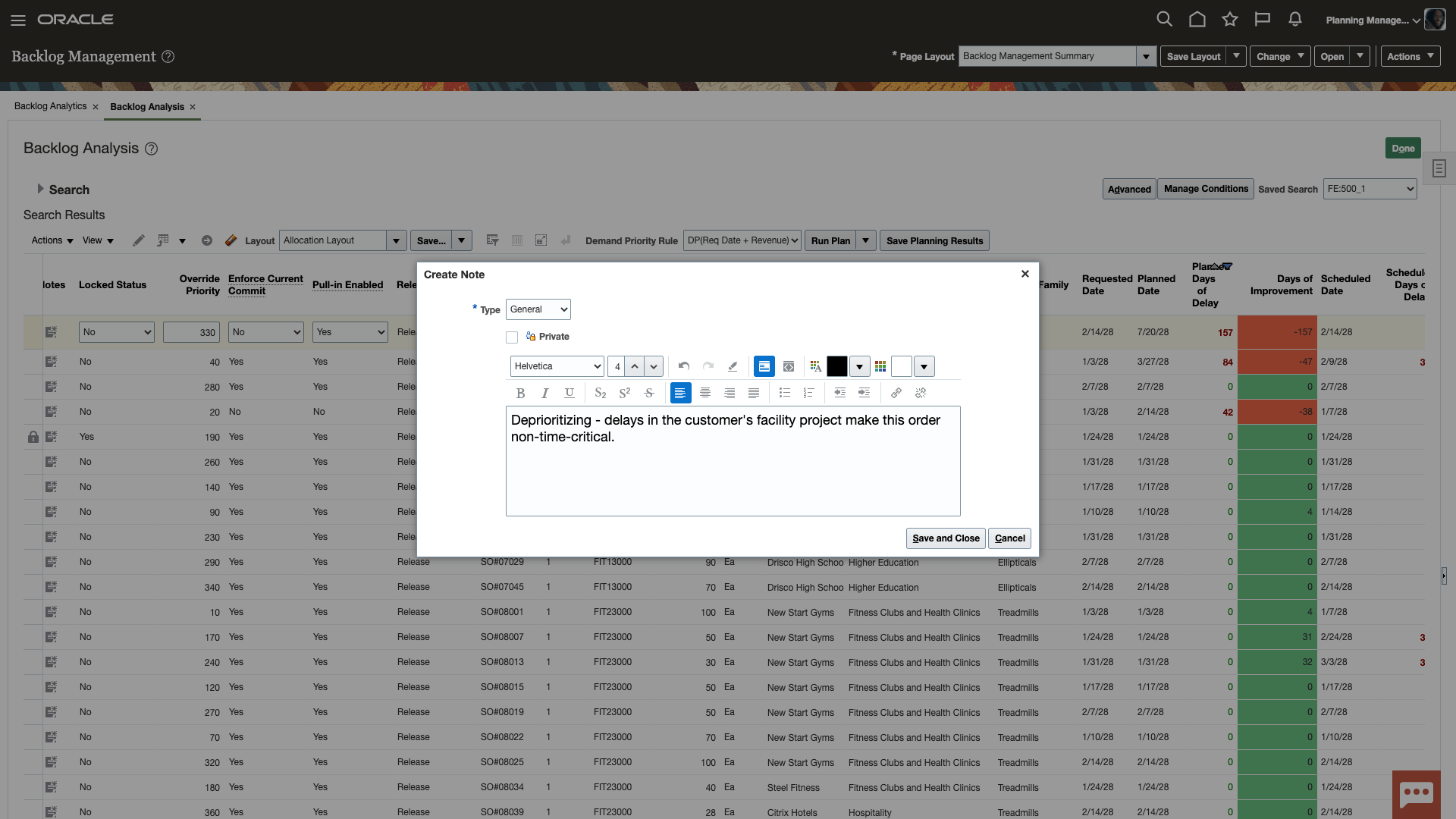This screenshot has width=1456, height=819.
Task: Click Save and Close button
Action: 945,538
